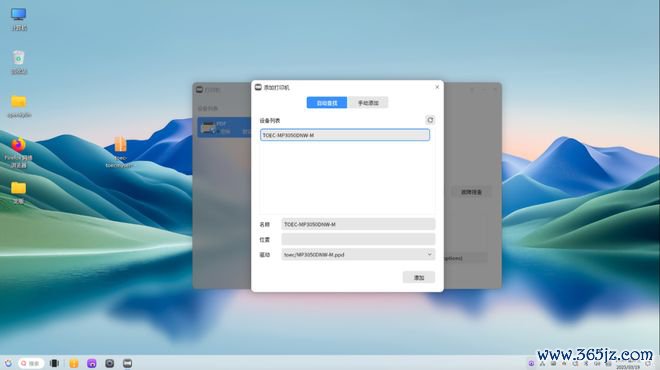The height and width of the screenshot is (370, 660).
Task: Focus the empty location field
Action: [358, 240]
